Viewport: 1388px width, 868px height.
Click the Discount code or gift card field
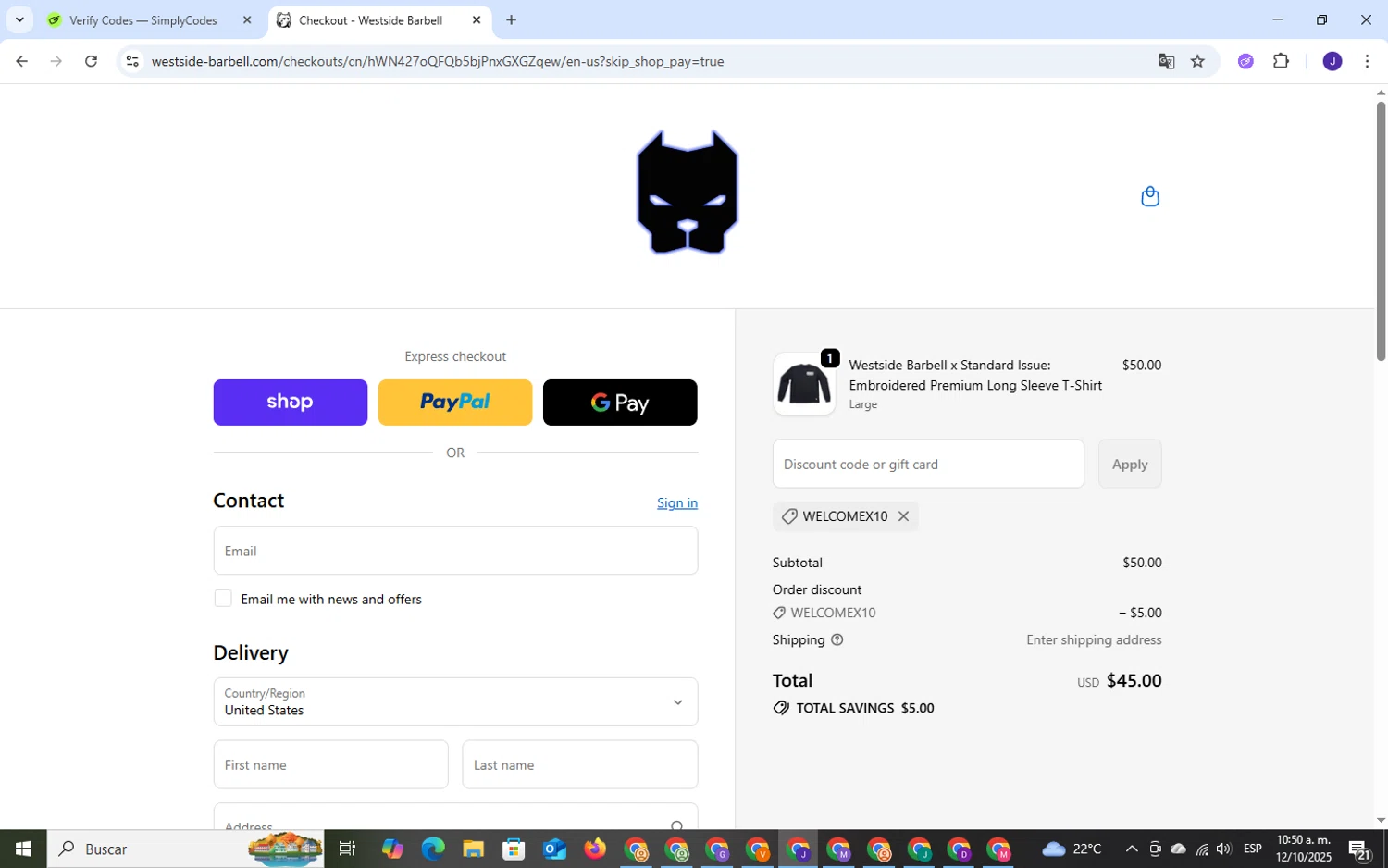click(x=928, y=464)
